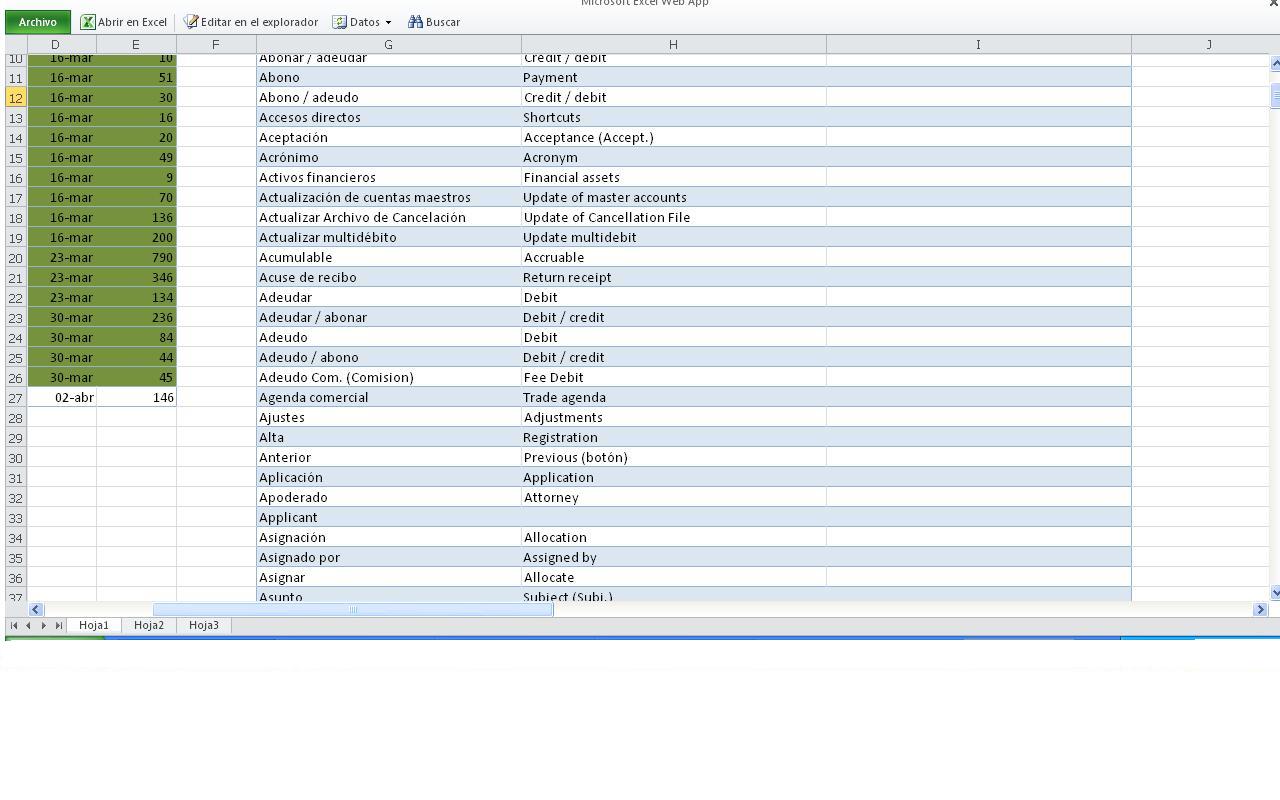Select column E header
The height and width of the screenshot is (800, 1280).
coord(136,44)
